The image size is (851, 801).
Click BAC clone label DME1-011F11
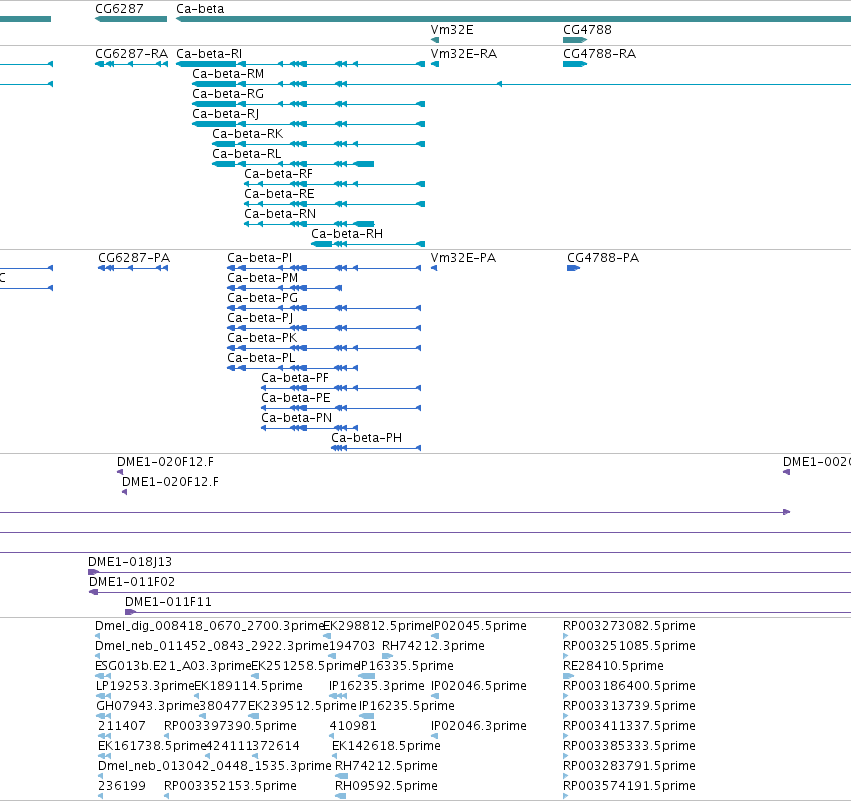coord(168,602)
